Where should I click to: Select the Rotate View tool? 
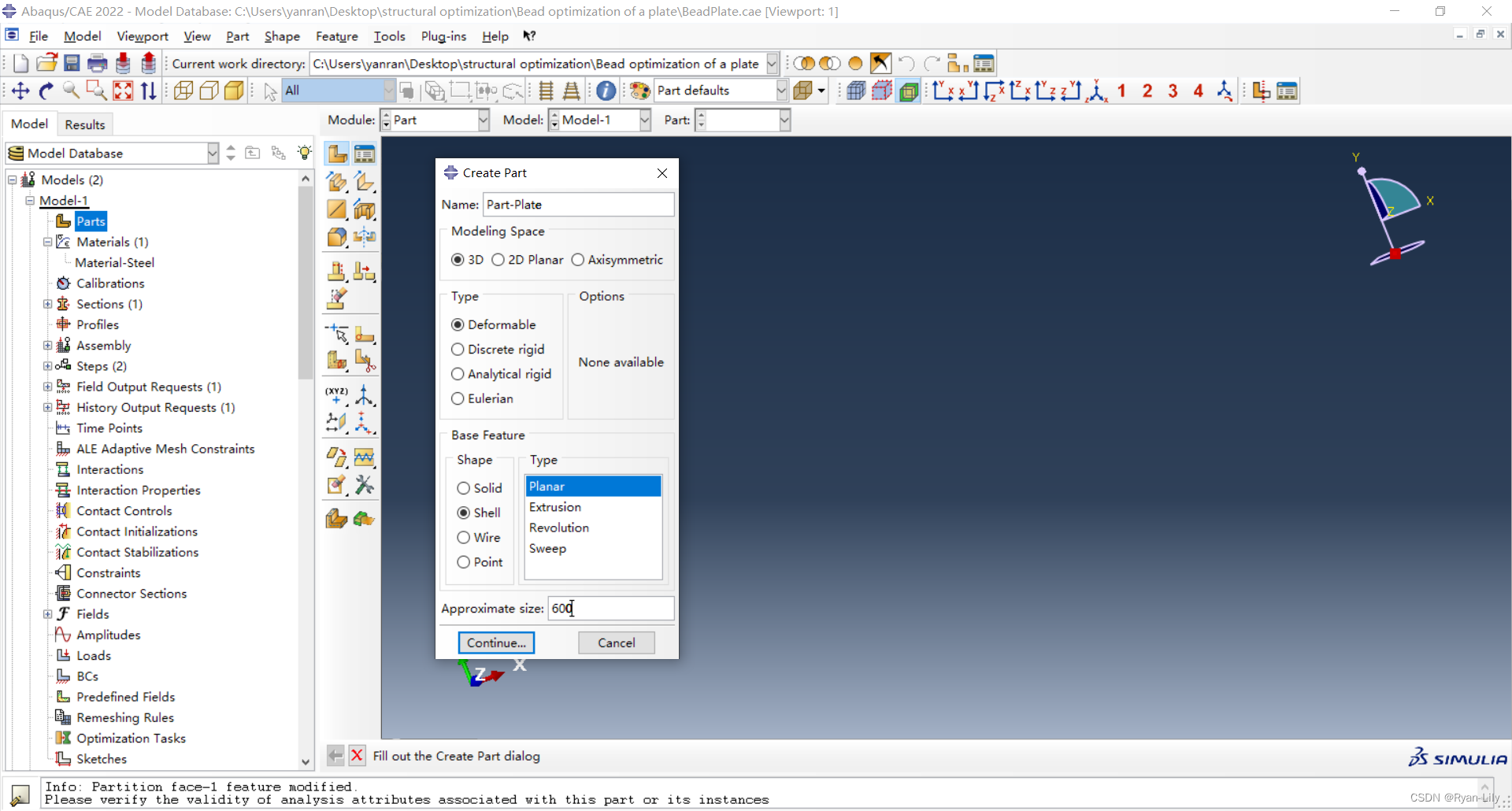(46, 91)
